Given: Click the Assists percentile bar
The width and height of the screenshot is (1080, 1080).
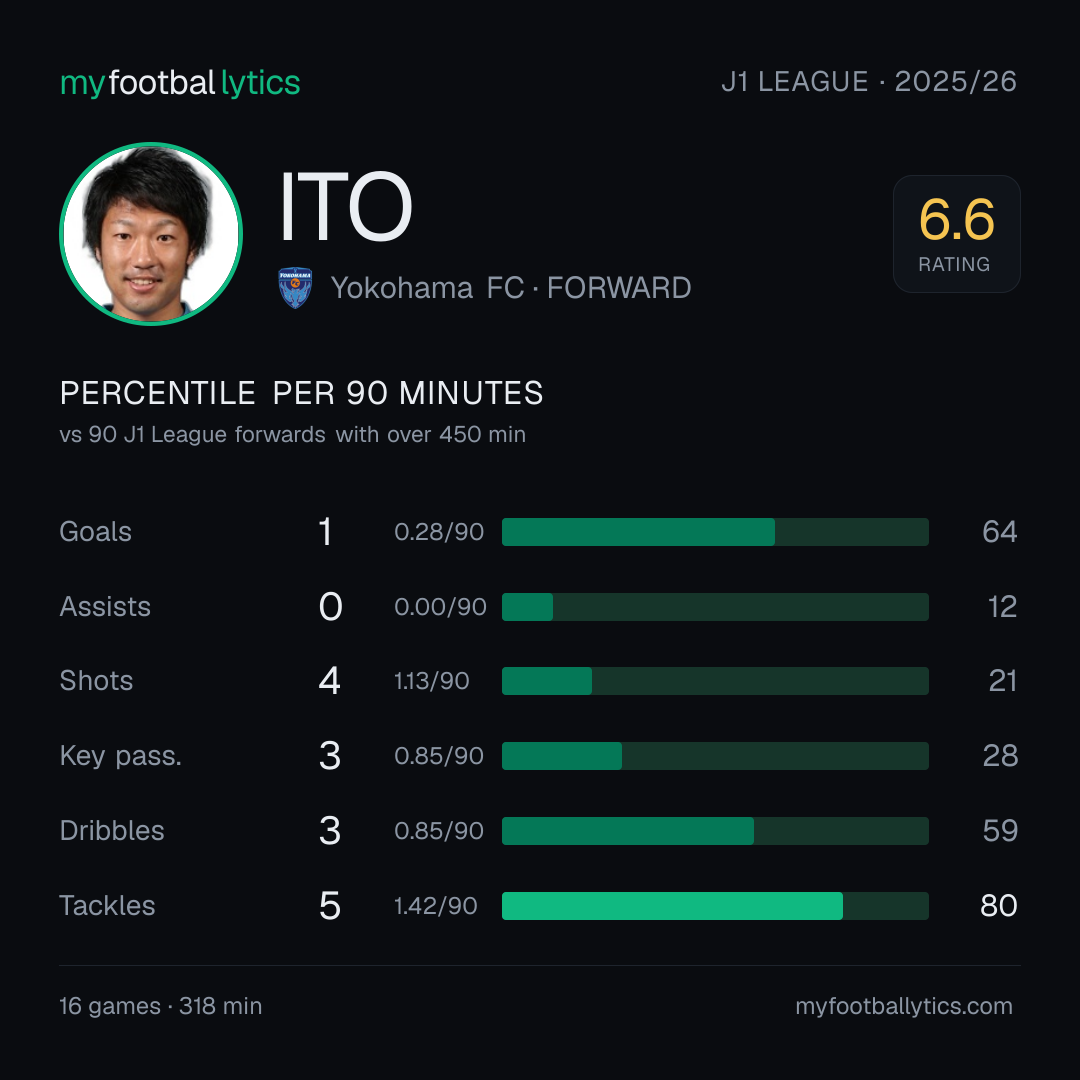Looking at the screenshot, I should click(715, 607).
